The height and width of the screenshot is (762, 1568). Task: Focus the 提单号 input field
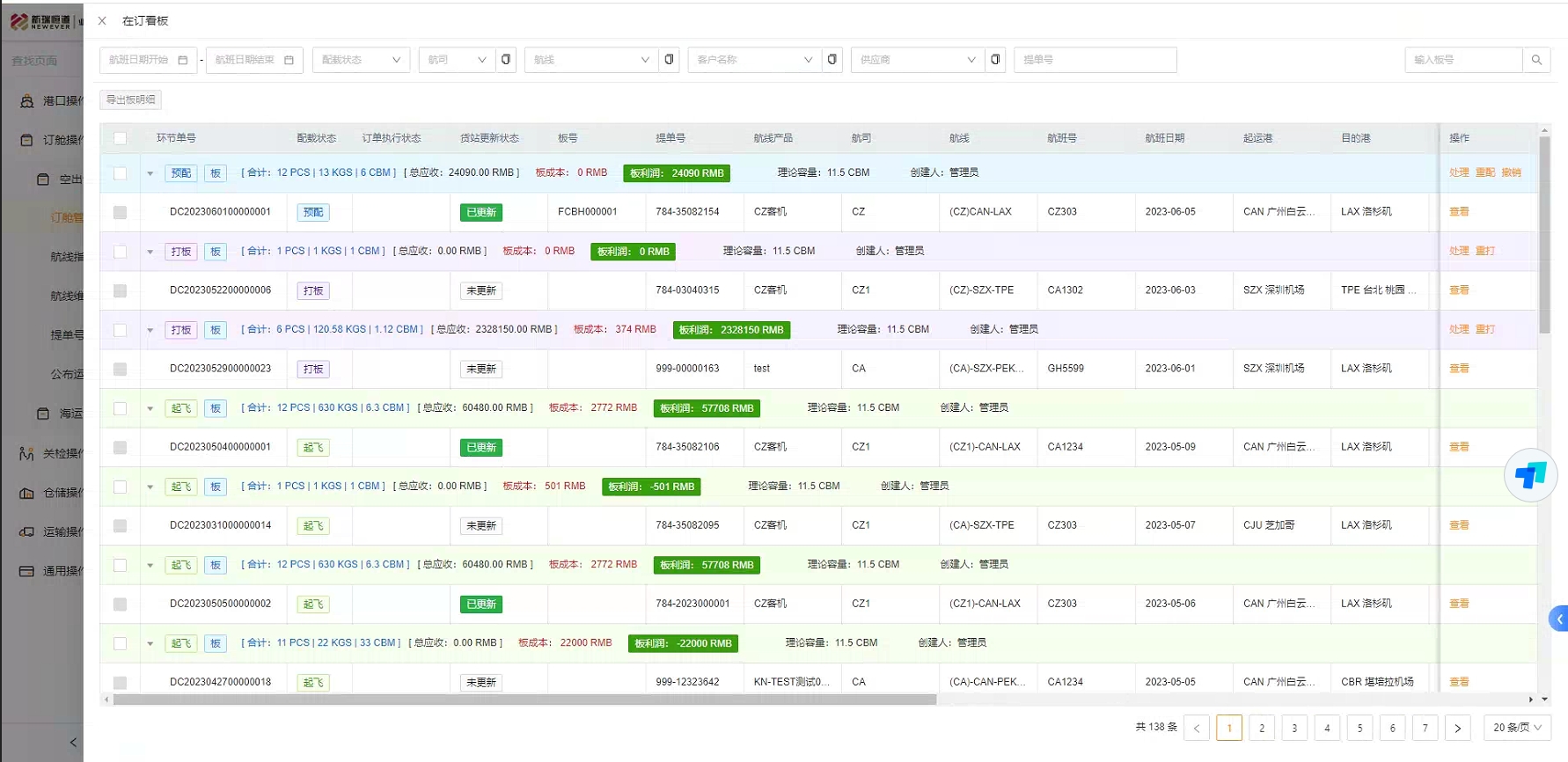click(x=1095, y=60)
